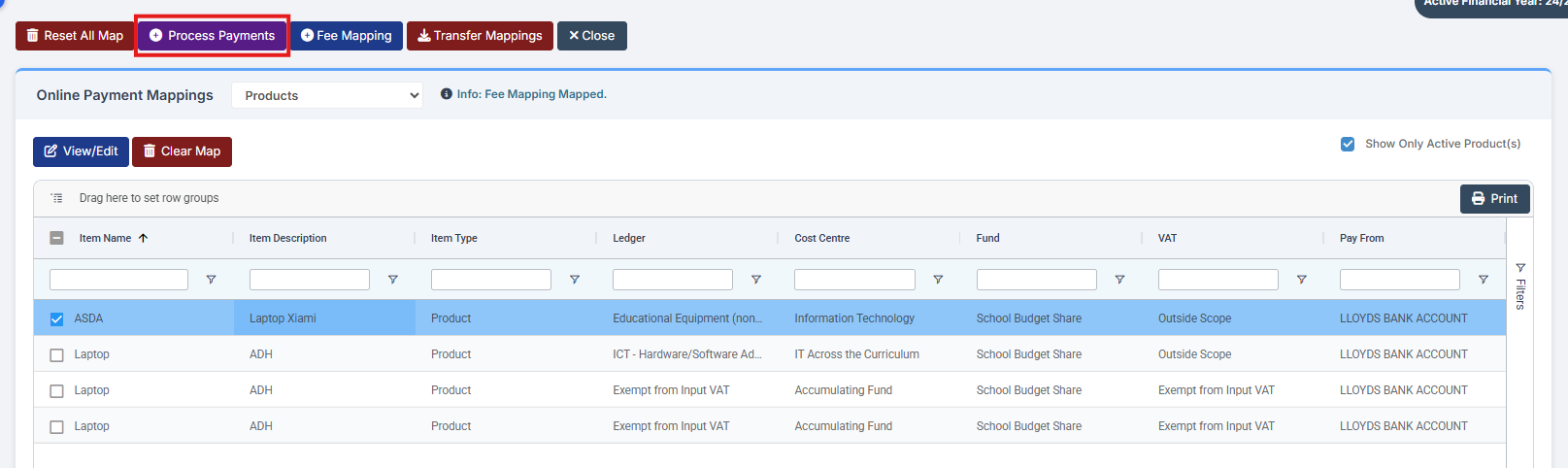Sort by Item Name column header
1568x468 pixels.
tap(105, 238)
